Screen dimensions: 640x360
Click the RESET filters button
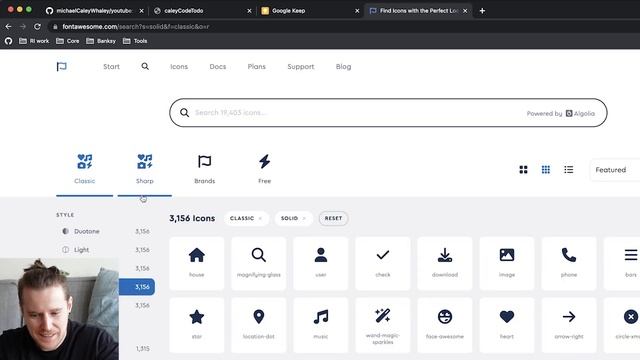(x=333, y=218)
